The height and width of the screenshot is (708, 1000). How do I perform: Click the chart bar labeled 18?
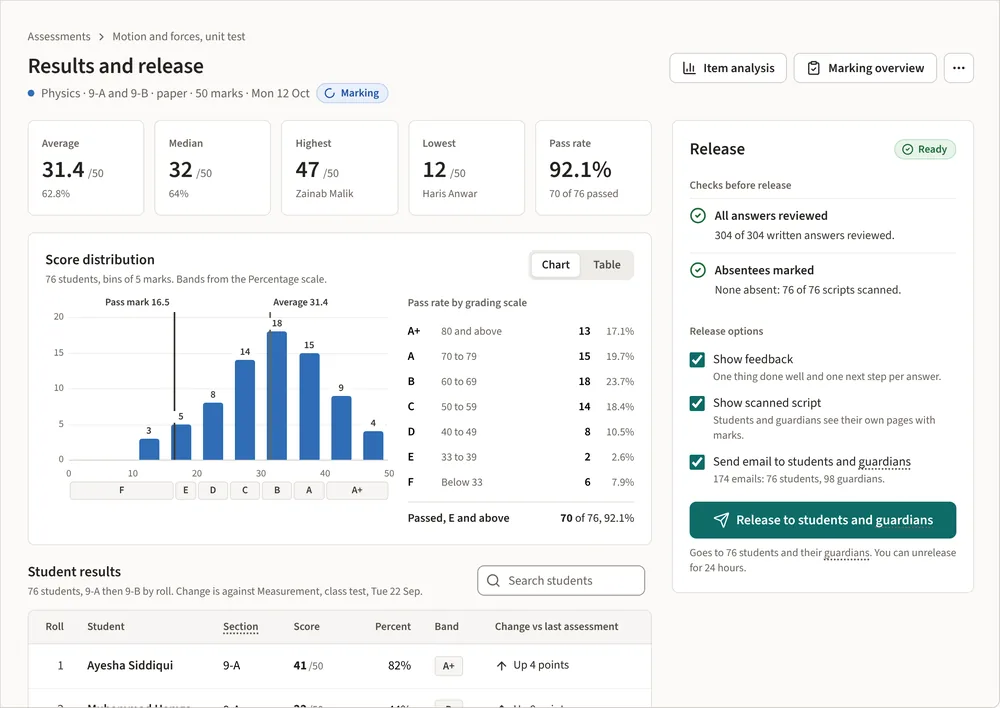pos(277,395)
